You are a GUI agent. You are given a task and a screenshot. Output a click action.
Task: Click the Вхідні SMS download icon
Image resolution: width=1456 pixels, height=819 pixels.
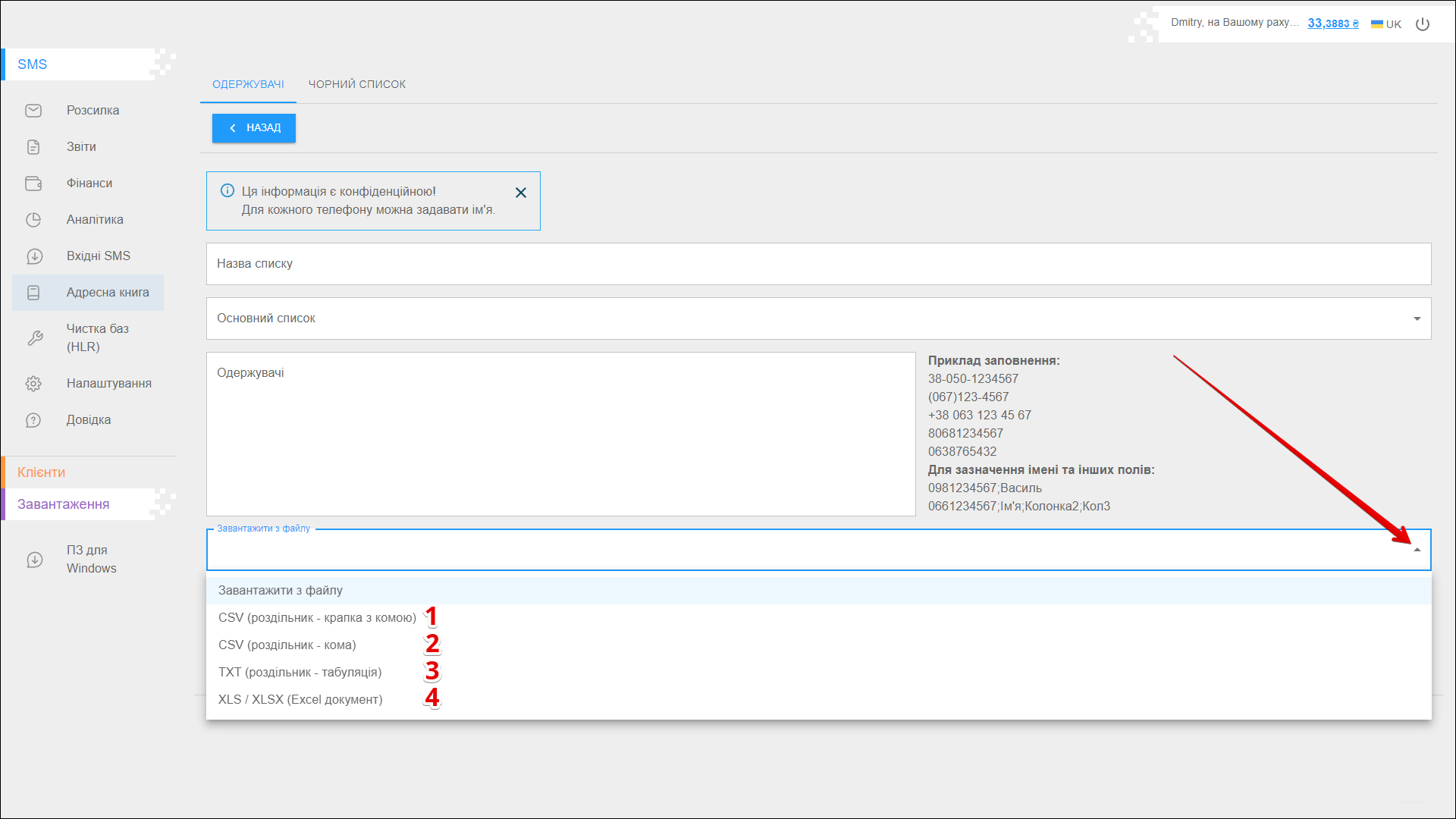click(x=34, y=256)
